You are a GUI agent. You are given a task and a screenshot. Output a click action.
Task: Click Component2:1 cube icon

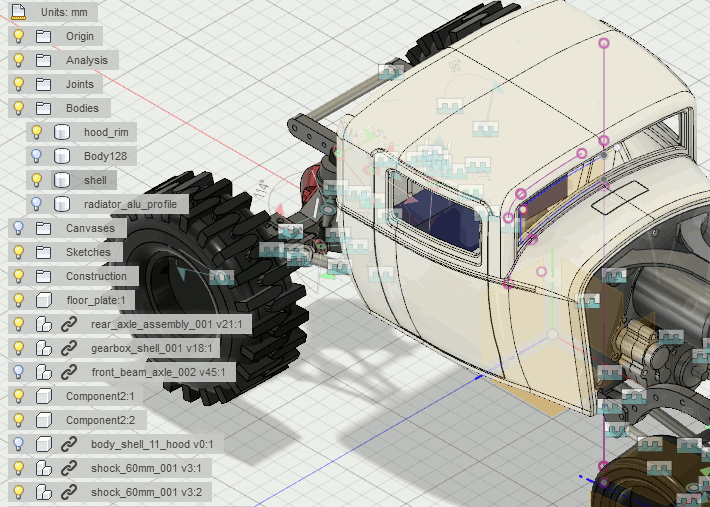(43, 396)
